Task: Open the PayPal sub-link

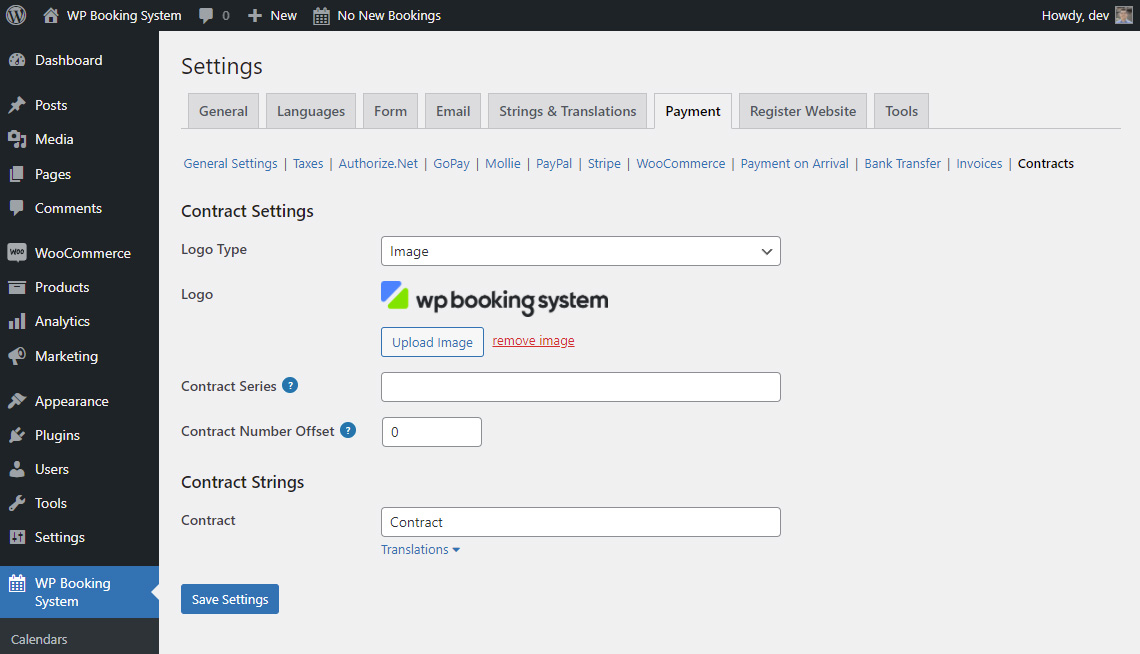Action: pyautogui.click(x=554, y=164)
